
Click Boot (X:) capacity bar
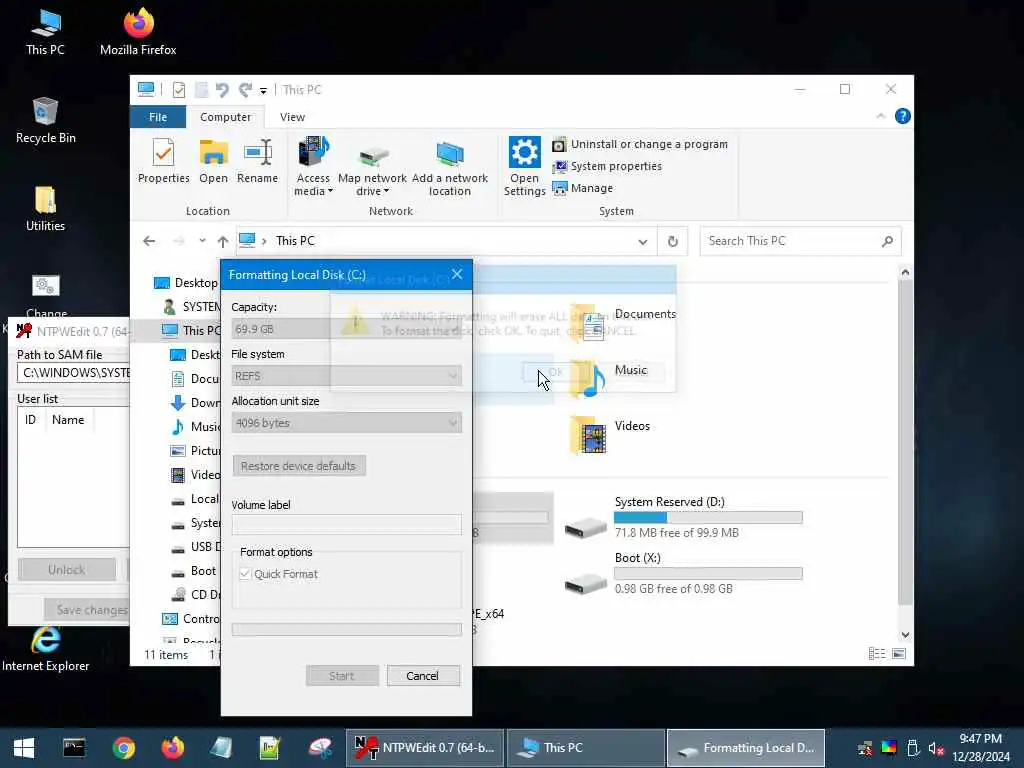click(708, 573)
